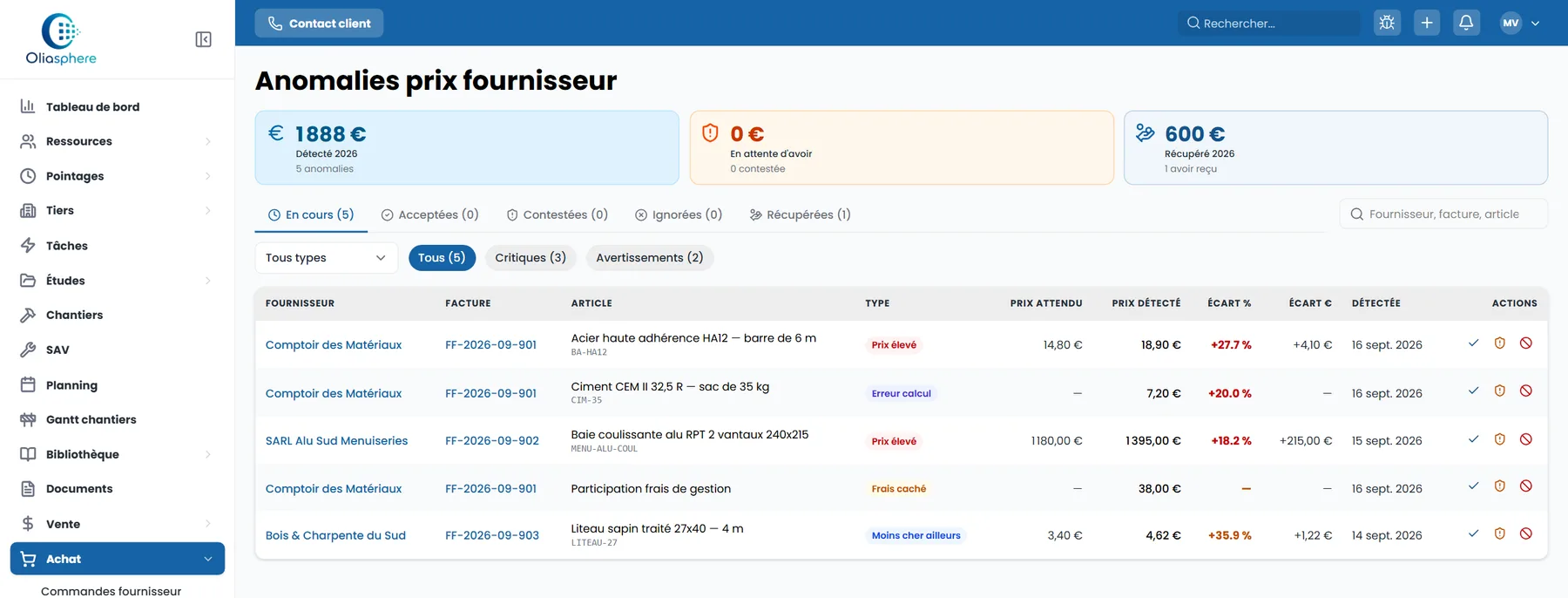Switch to the Ignorées (0) tab
1568x598 pixels.
tap(679, 215)
